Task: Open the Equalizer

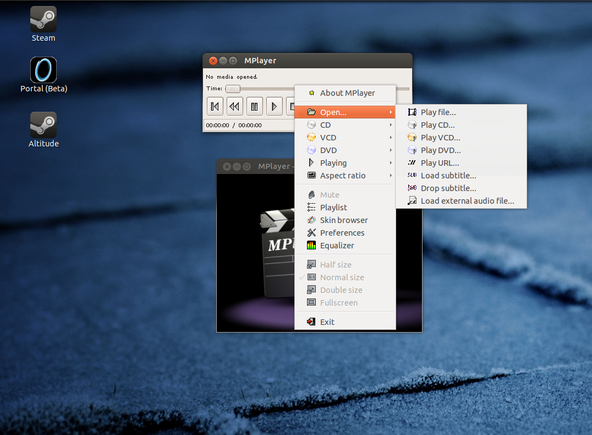Action: pos(345,245)
